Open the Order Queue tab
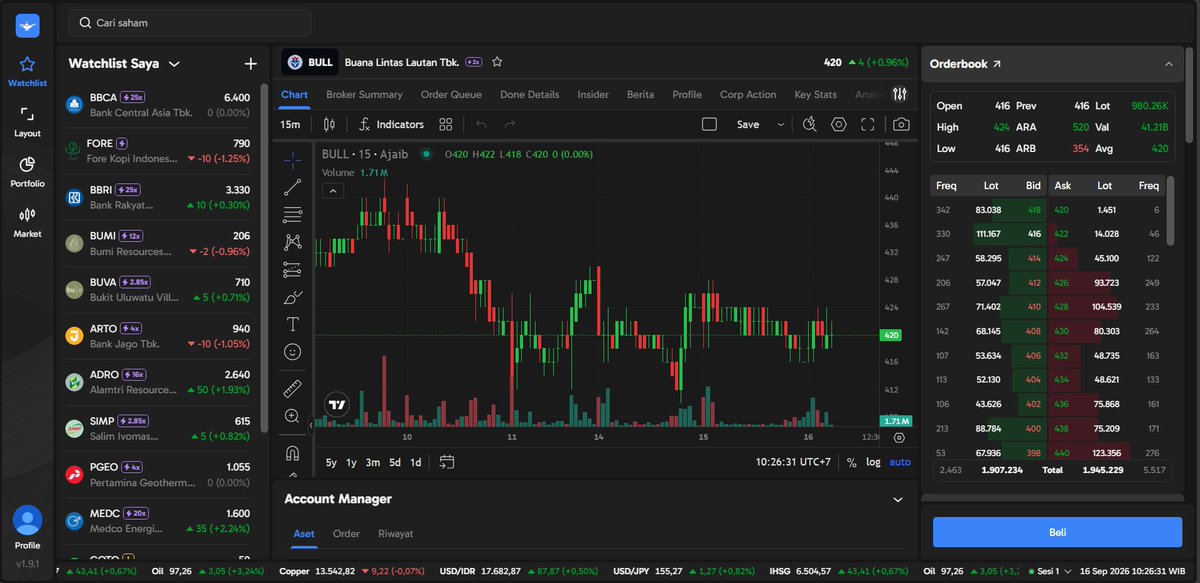This screenshot has height=583, width=1200. pos(451,94)
